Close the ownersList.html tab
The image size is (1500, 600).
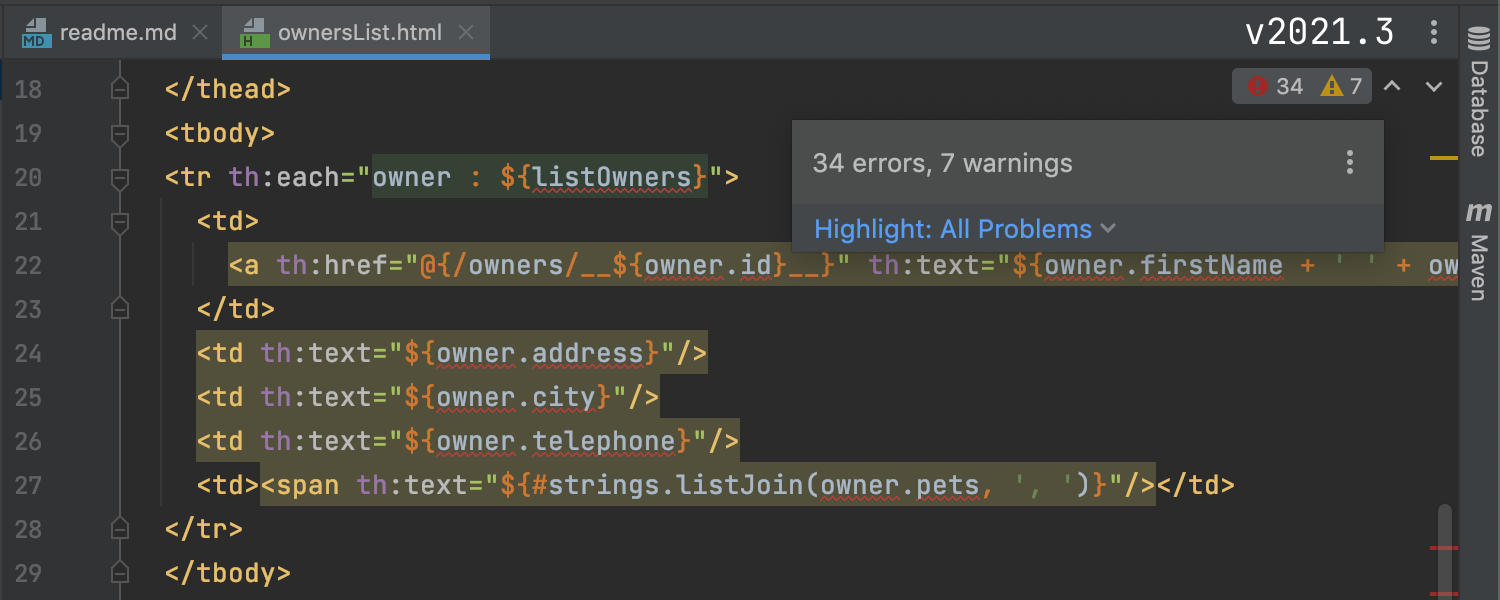click(x=465, y=33)
